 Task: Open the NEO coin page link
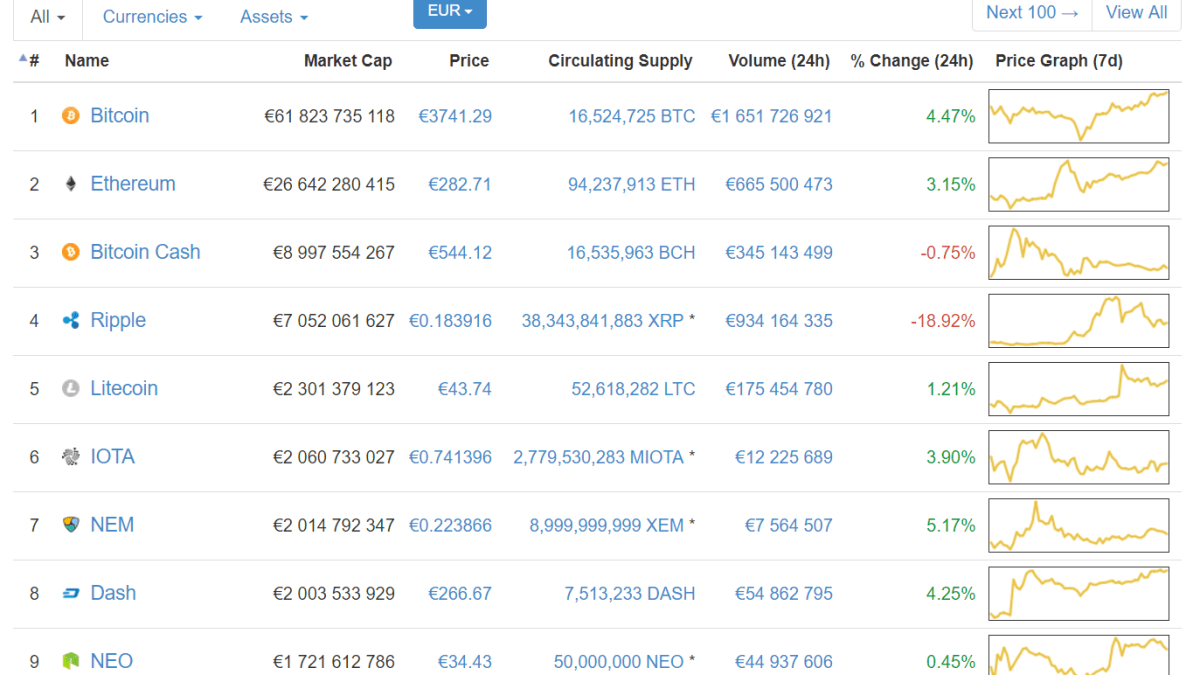112,661
